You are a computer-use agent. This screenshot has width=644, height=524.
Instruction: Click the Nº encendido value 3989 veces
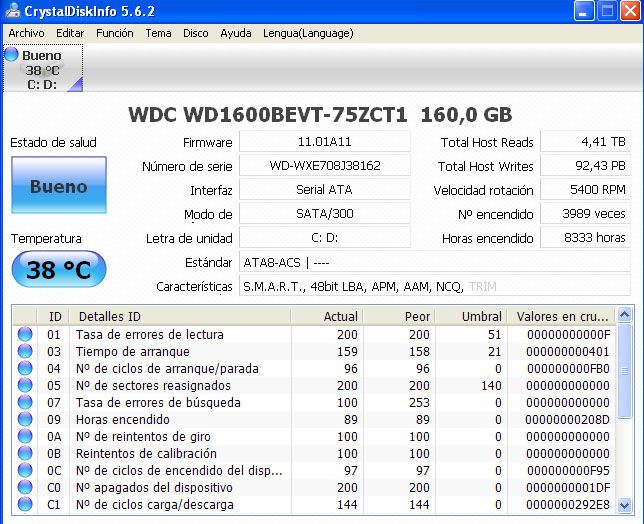point(585,214)
